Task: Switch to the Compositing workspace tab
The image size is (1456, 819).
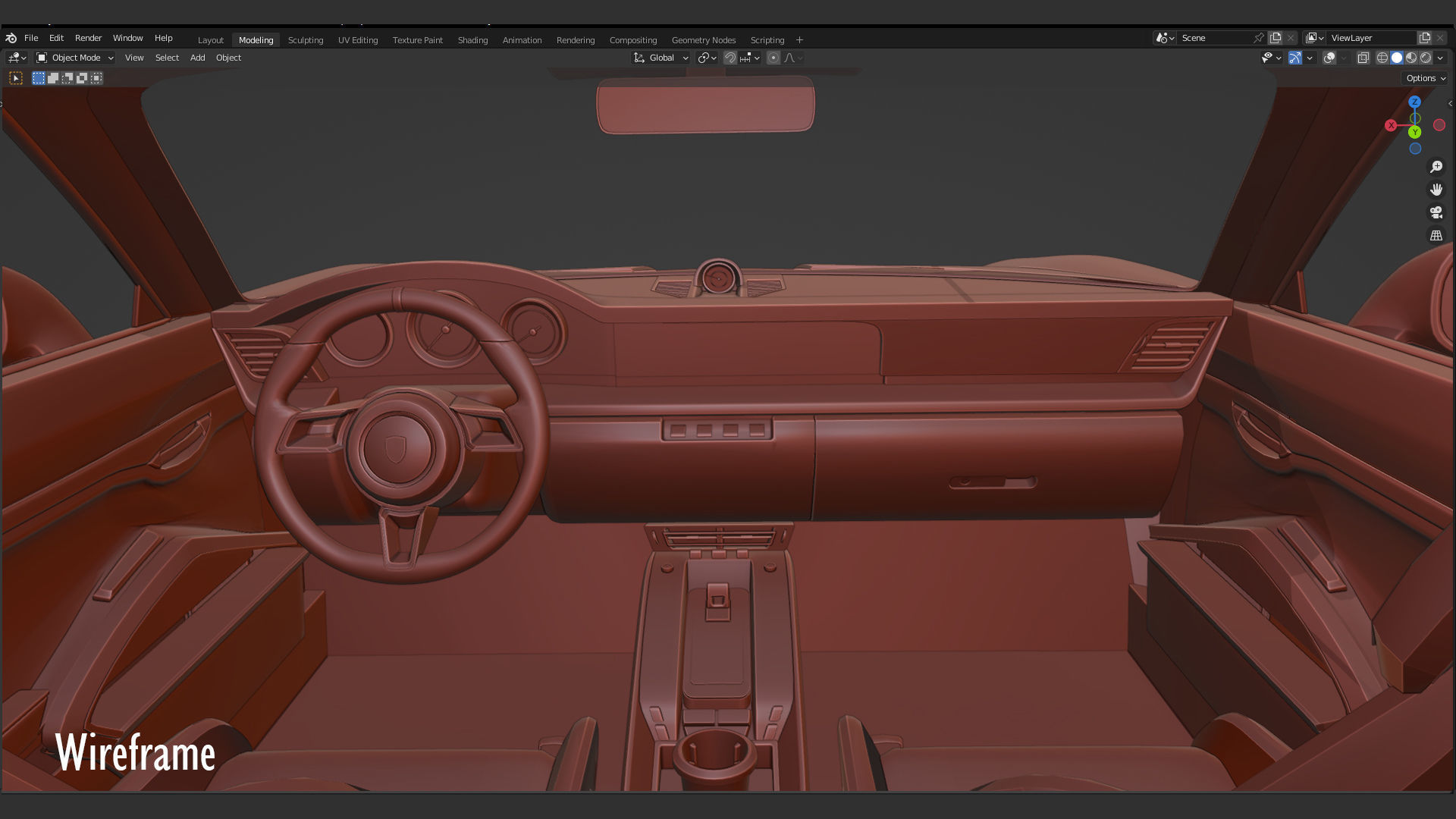Action: pyautogui.click(x=633, y=40)
